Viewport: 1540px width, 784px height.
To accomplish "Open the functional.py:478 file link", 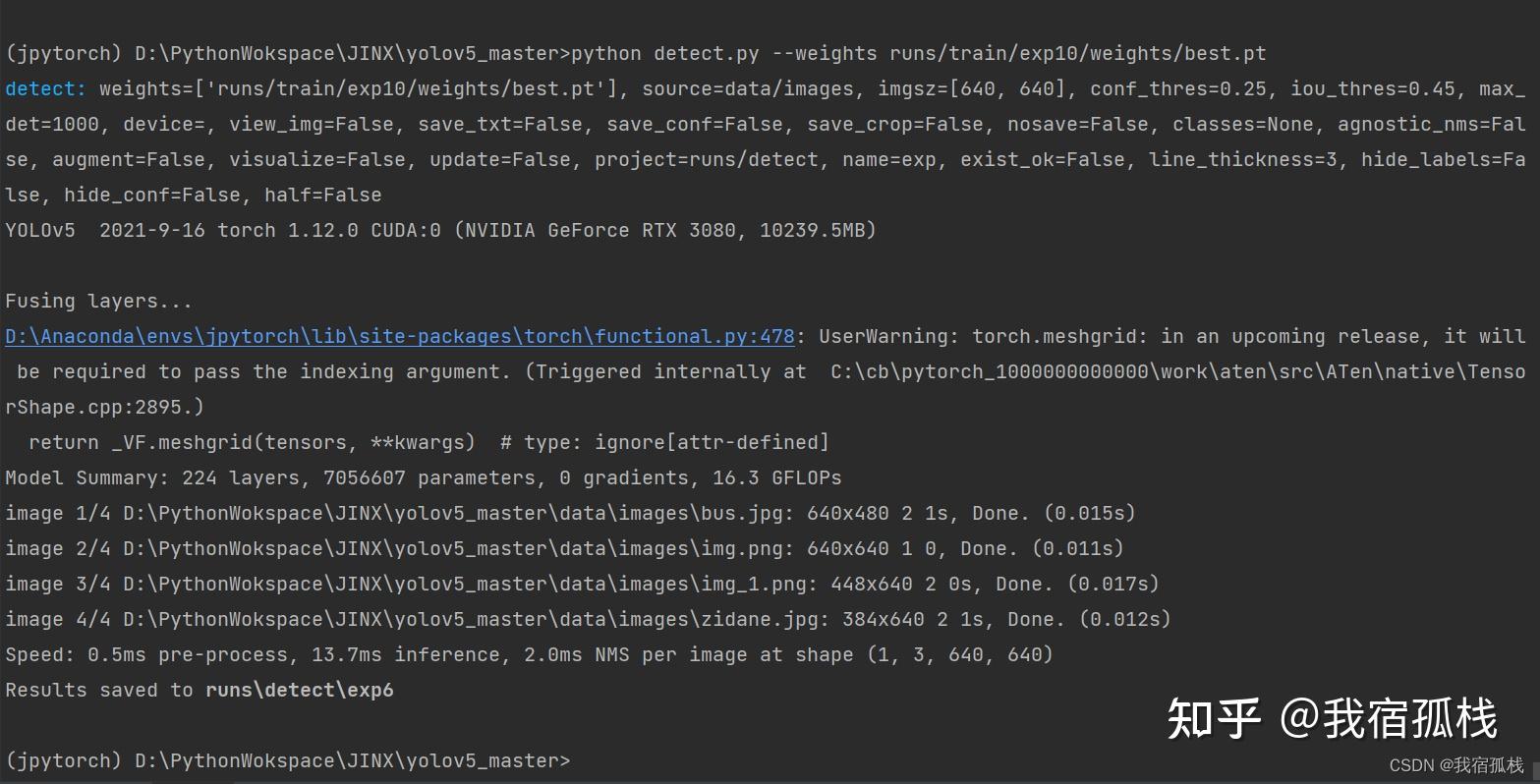I will (x=399, y=337).
